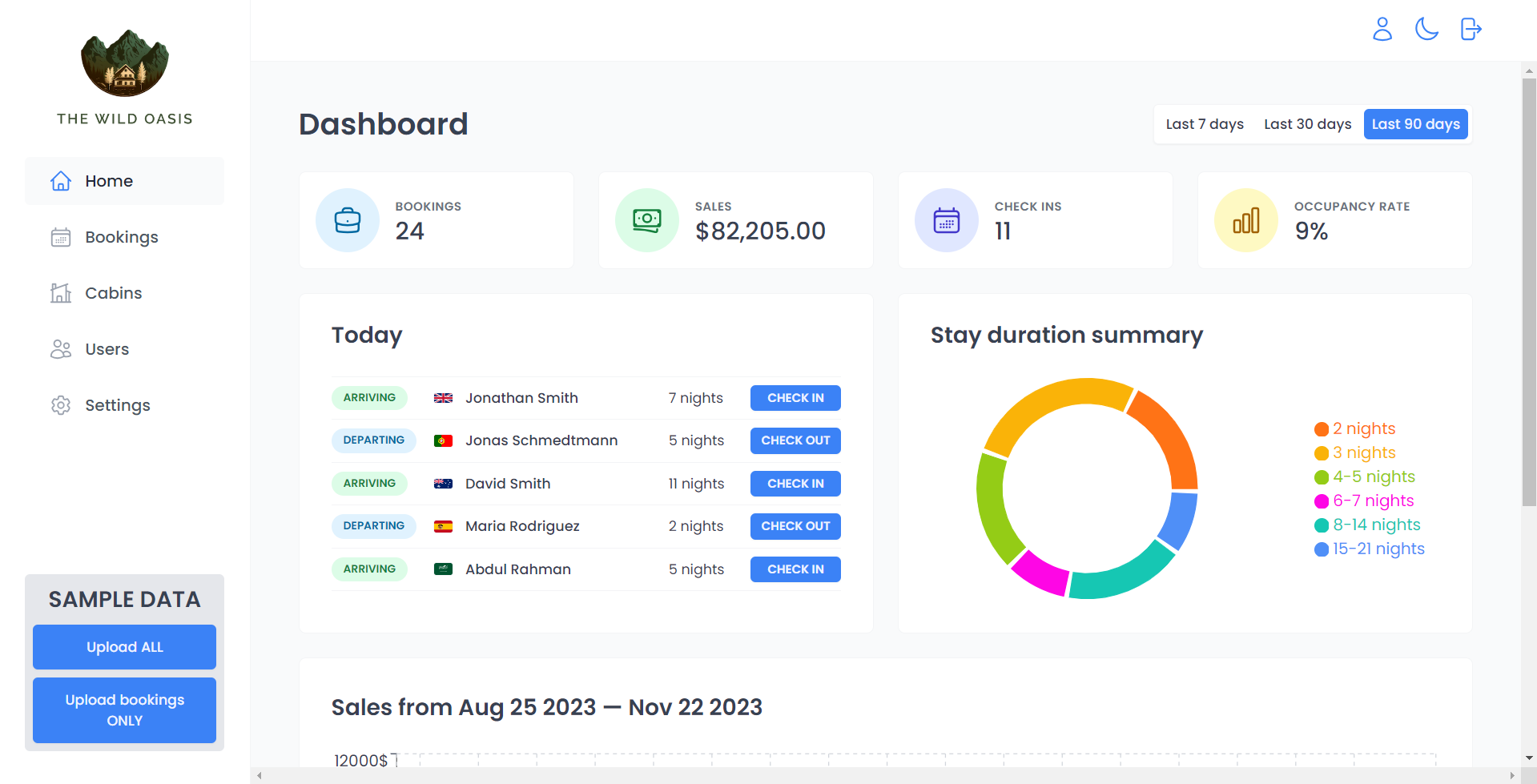1537x784 pixels.
Task: Check in Jonathan Smith
Action: click(x=795, y=398)
